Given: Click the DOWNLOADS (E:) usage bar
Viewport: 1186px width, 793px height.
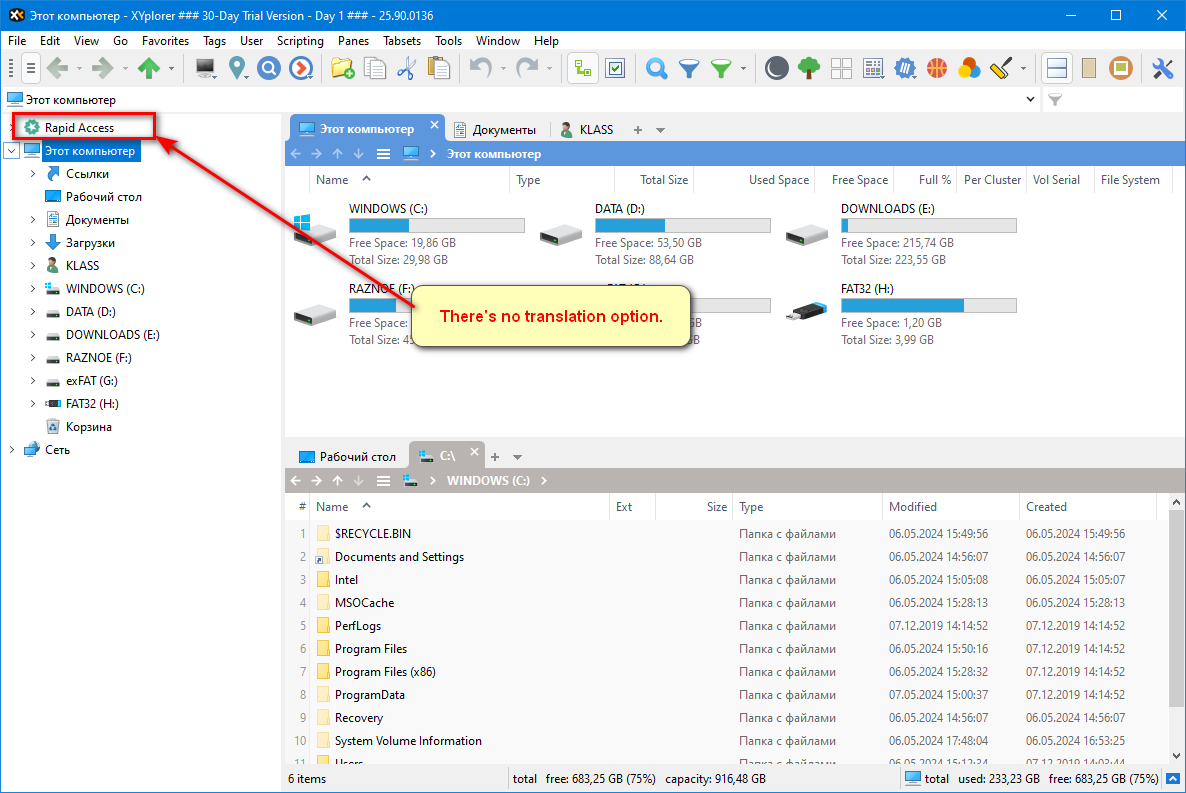Looking at the screenshot, I should (x=928, y=226).
